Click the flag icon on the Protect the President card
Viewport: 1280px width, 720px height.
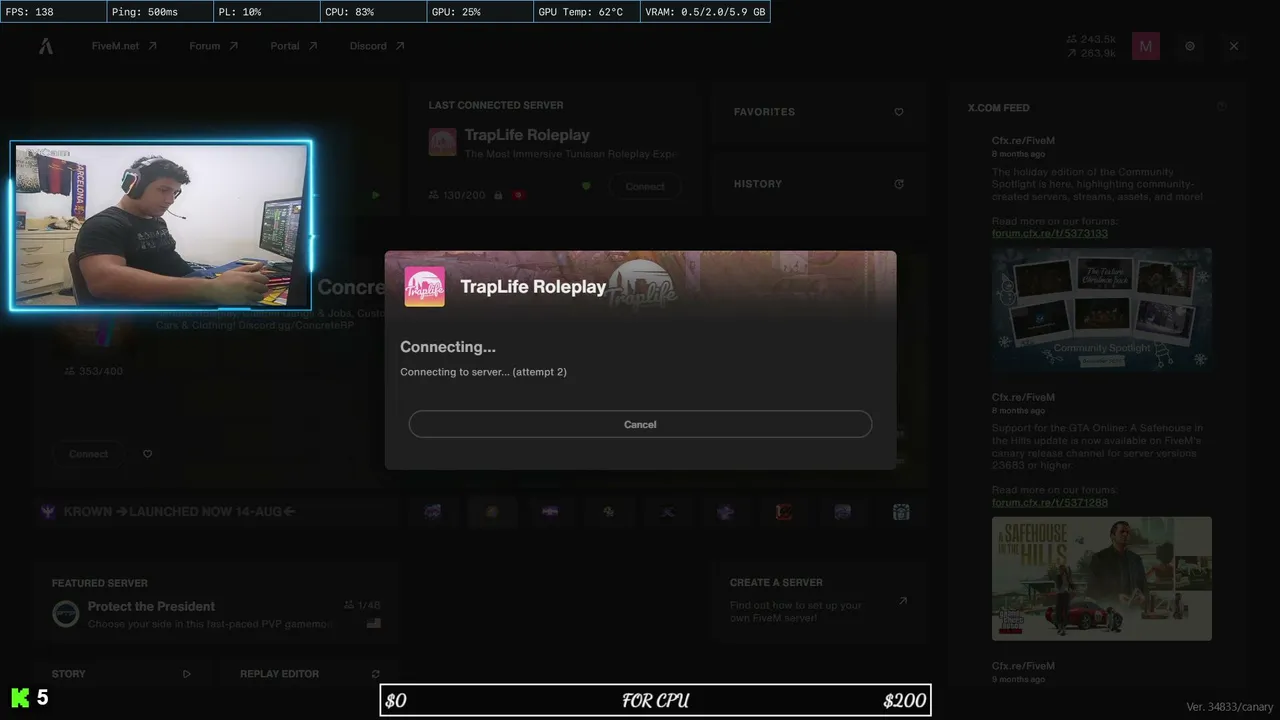point(374,624)
